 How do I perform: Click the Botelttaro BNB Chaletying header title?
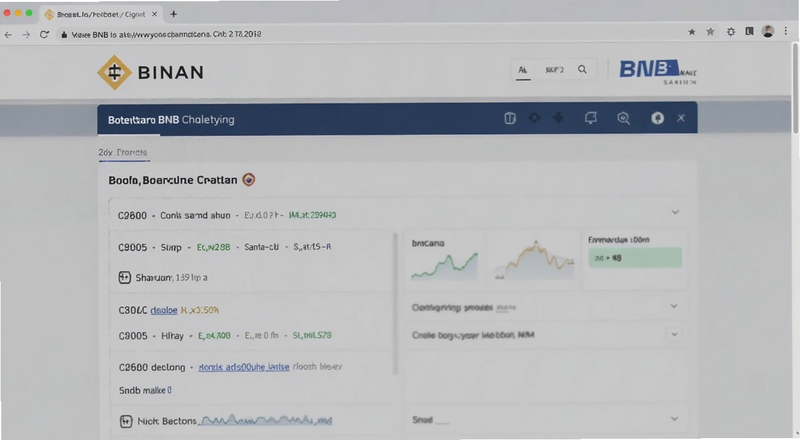tap(171, 120)
